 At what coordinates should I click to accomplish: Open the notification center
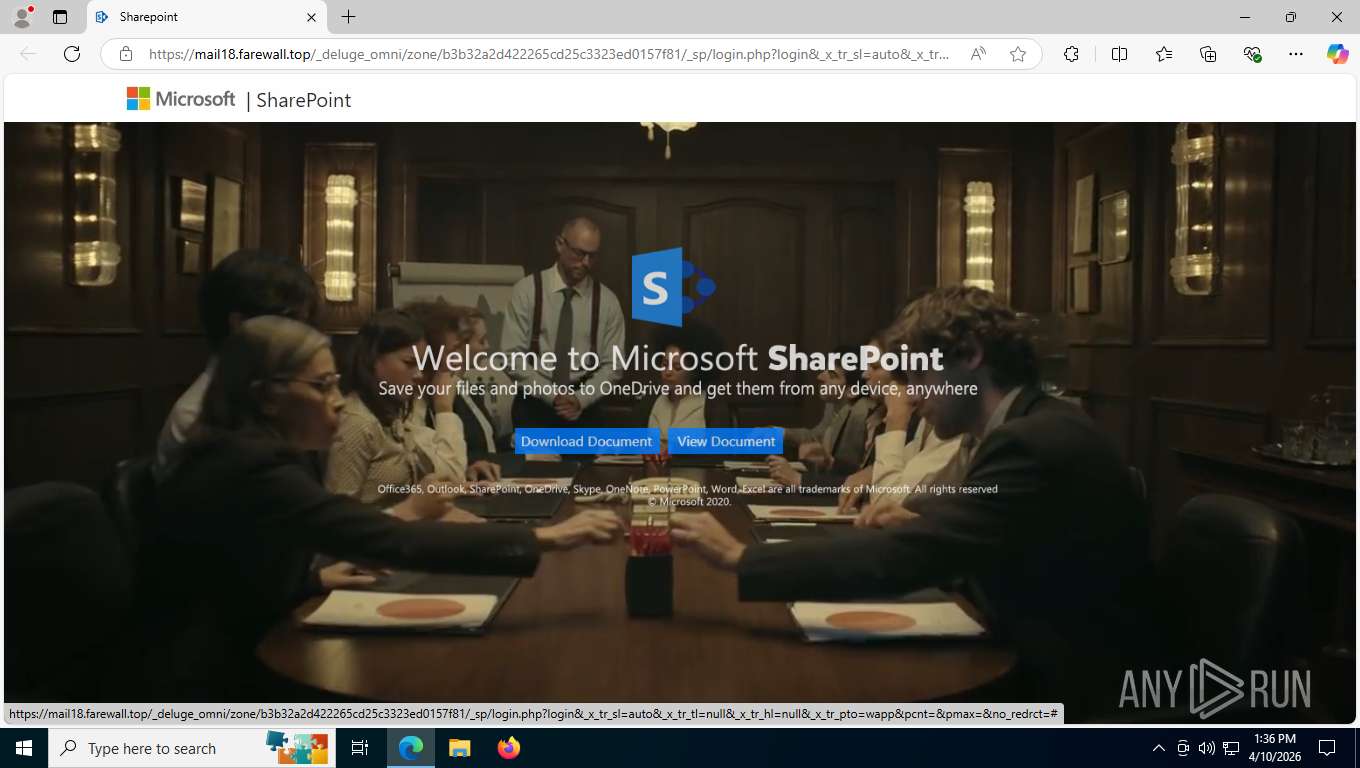click(x=1327, y=748)
